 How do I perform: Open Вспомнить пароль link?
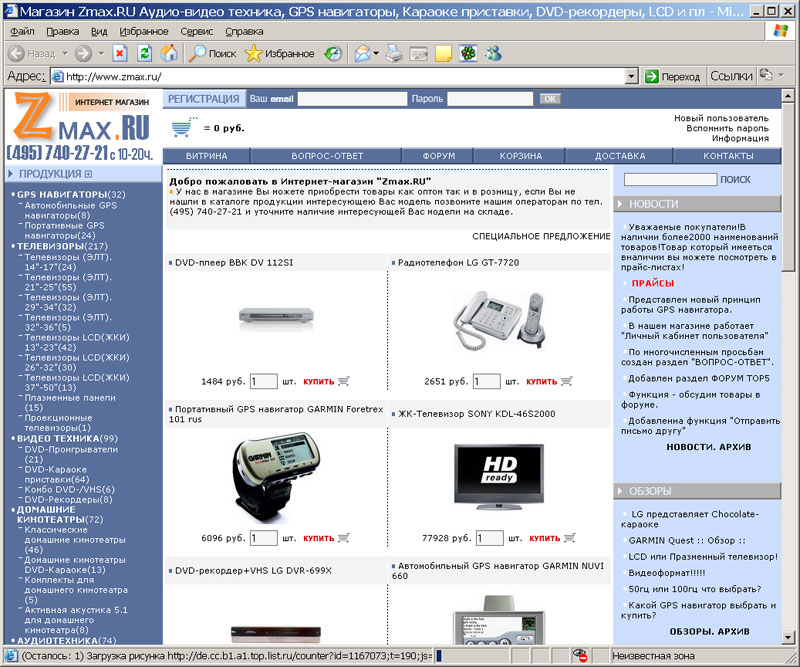point(727,128)
